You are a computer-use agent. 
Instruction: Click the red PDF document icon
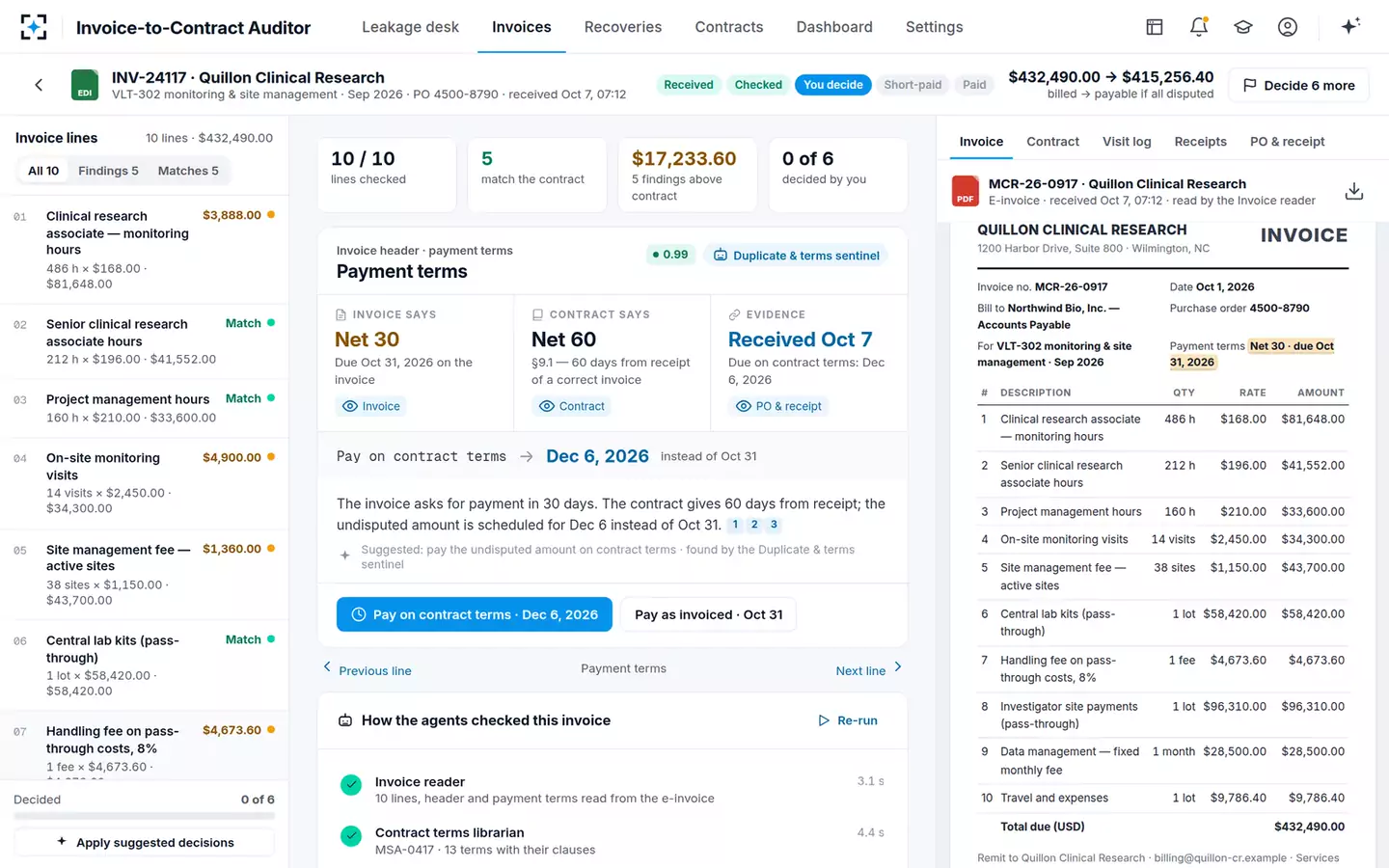966,191
